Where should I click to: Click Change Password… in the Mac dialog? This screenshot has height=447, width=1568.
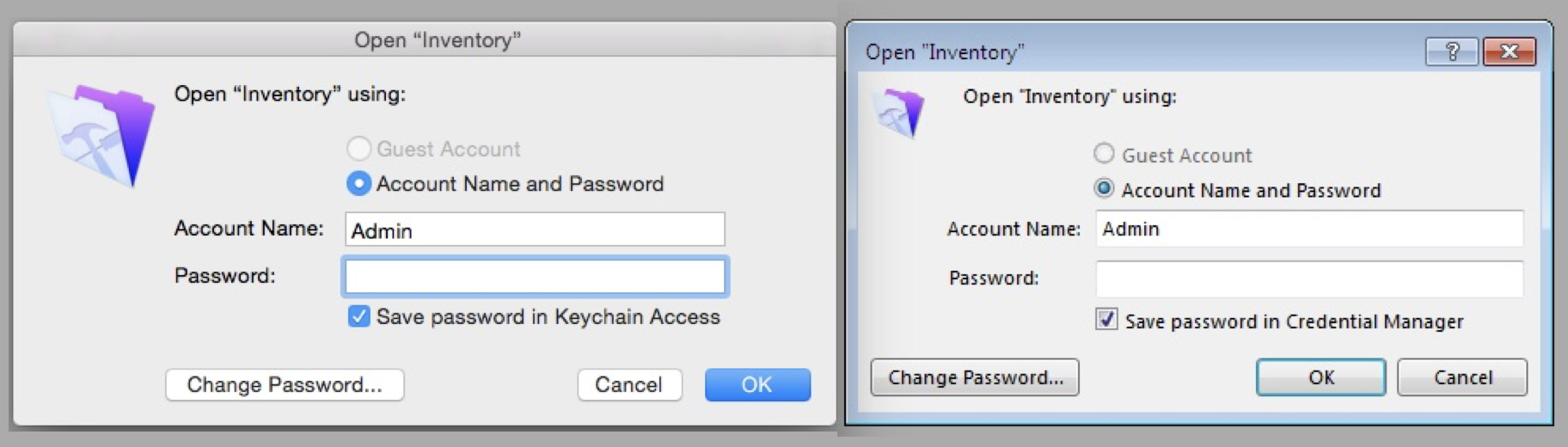coord(285,384)
